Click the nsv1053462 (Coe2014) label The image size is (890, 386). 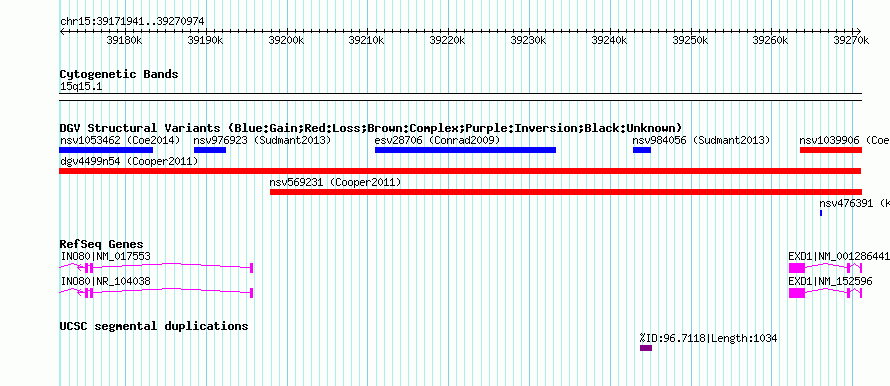tap(120, 140)
